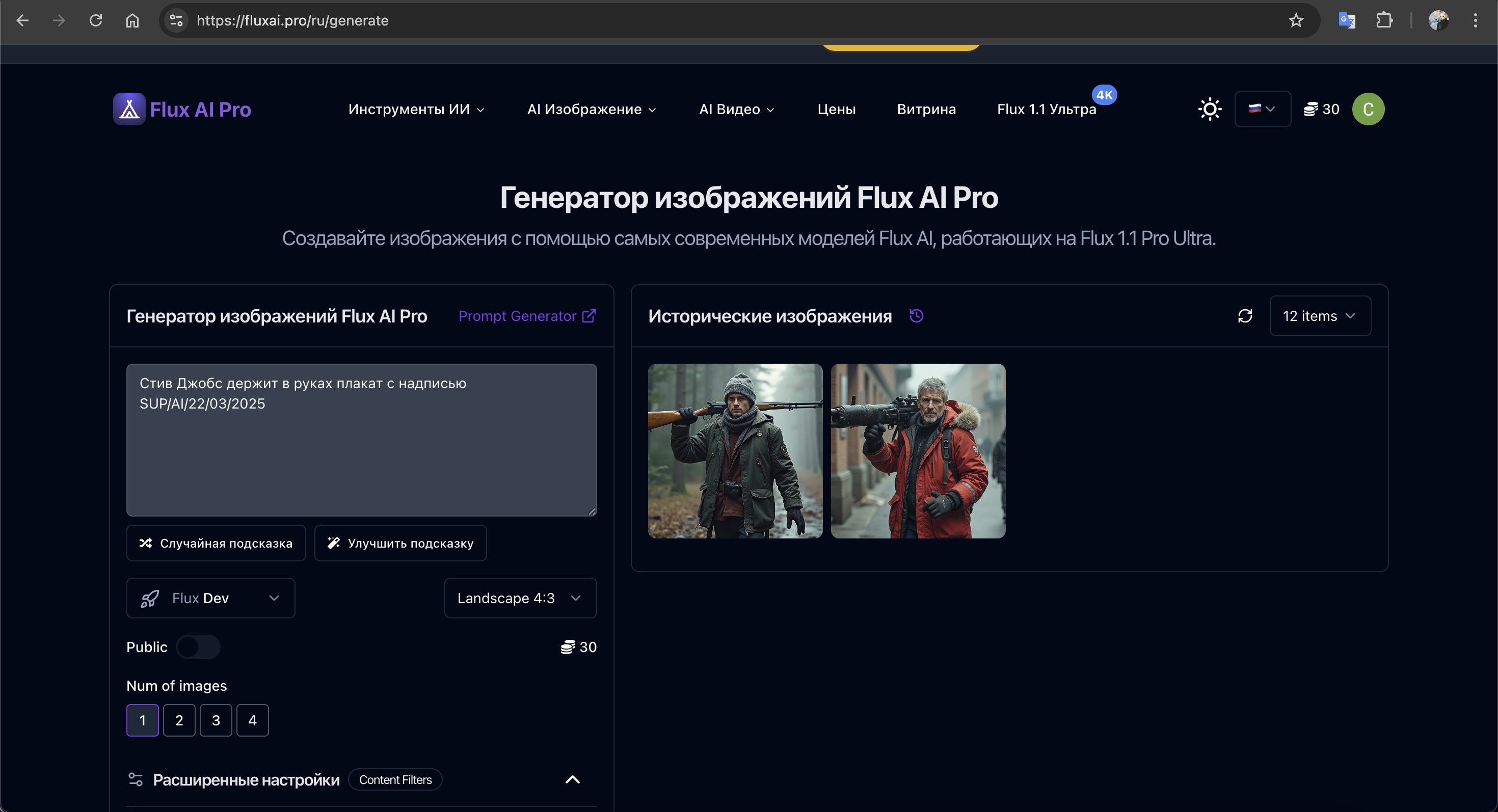This screenshot has width=1498, height=812.
Task: Click the browser address bar URL
Action: coord(292,20)
